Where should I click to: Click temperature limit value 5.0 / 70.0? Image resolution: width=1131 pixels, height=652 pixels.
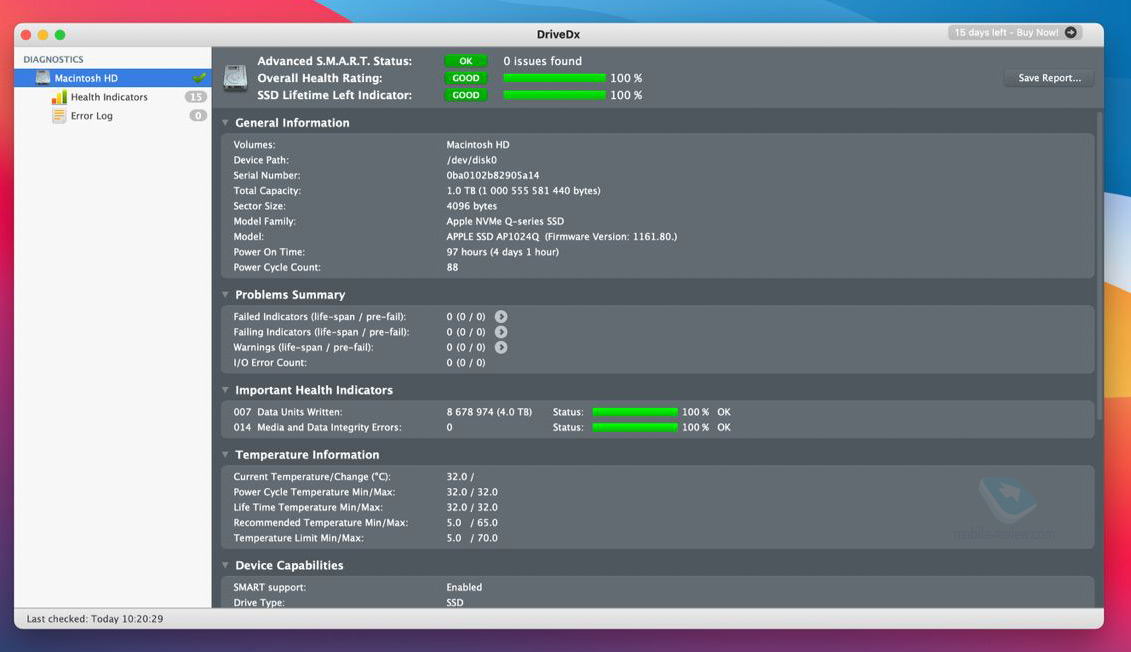[472, 538]
